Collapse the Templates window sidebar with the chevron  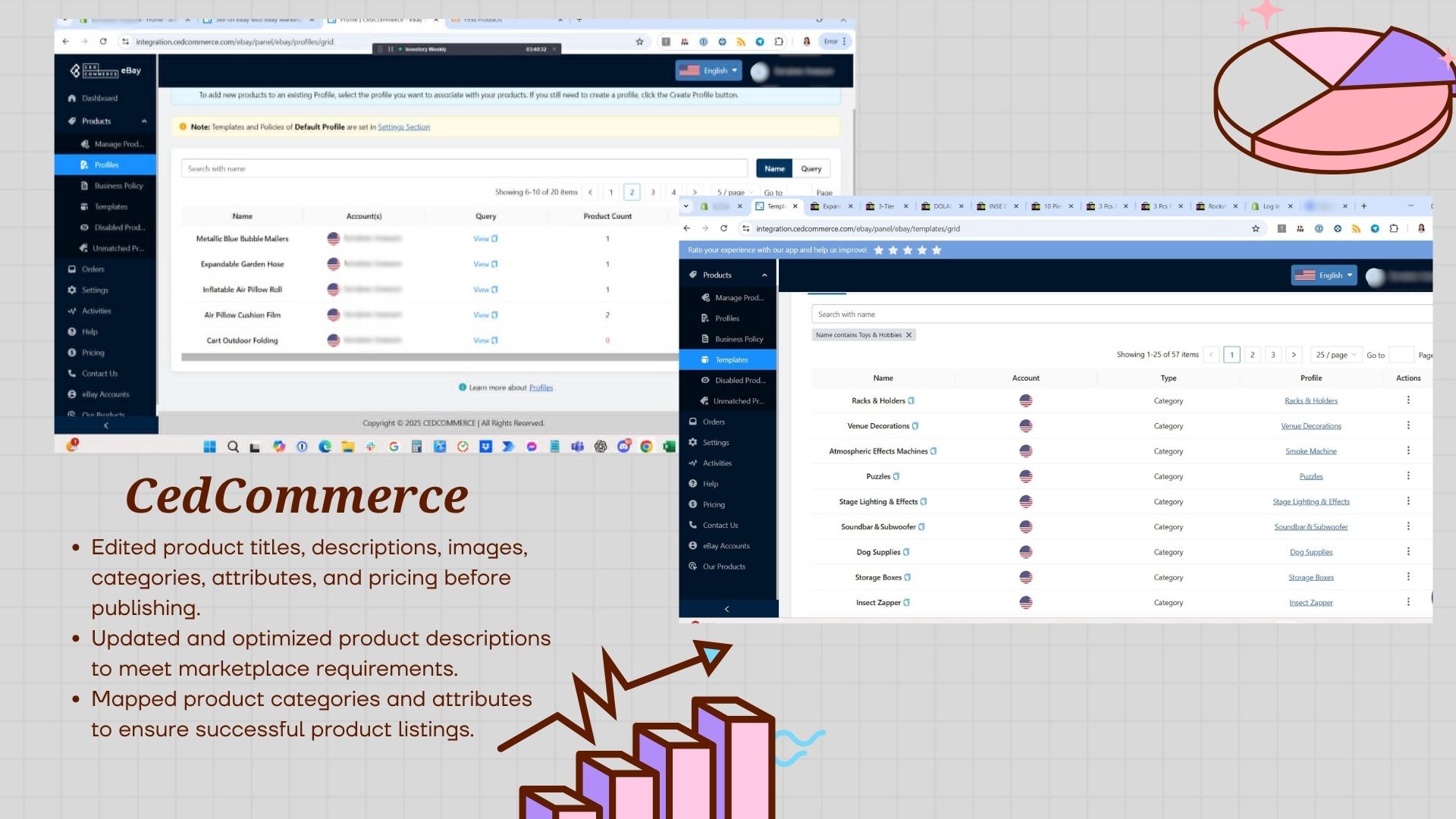click(x=727, y=609)
